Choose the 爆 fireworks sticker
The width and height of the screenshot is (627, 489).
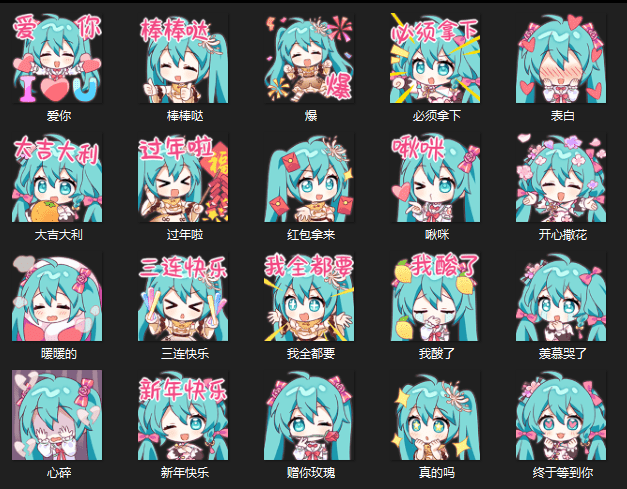point(309,58)
